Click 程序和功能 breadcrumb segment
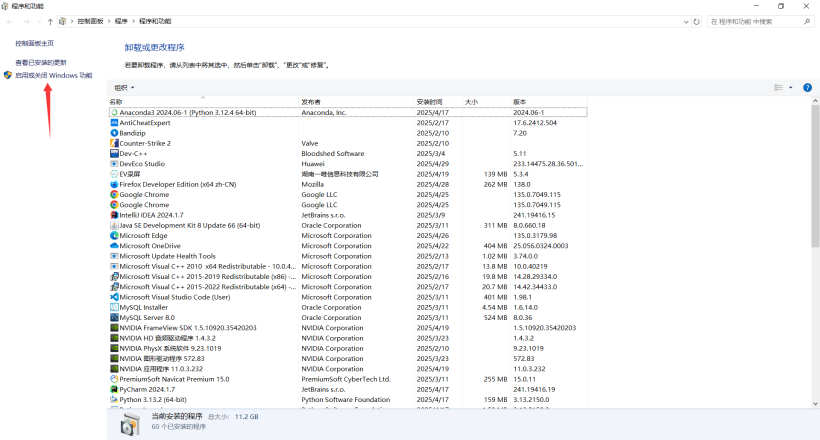The image size is (820, 440). coord(155,21)
